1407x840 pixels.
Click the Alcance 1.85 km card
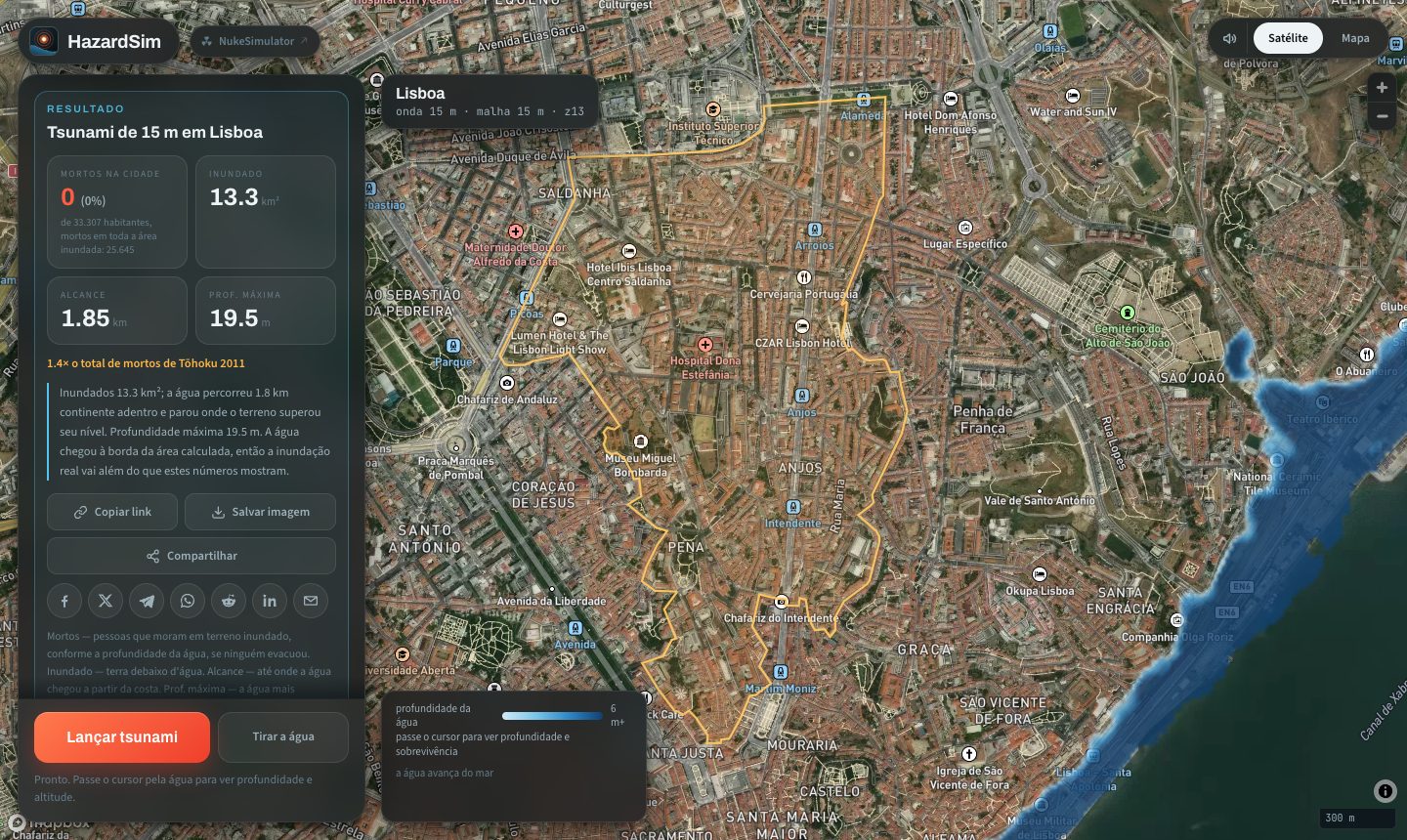click(117, 311)
